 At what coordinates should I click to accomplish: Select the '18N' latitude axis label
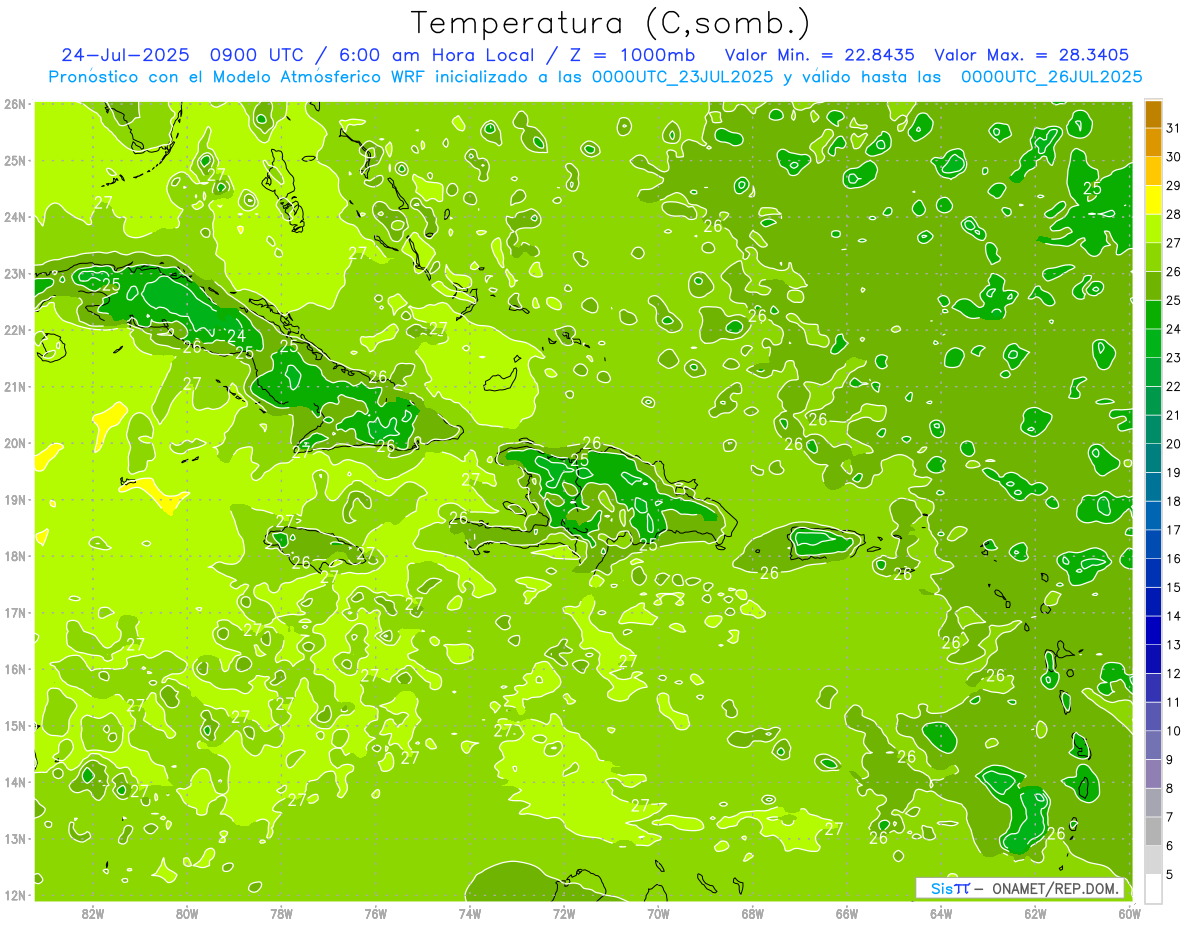15,557
